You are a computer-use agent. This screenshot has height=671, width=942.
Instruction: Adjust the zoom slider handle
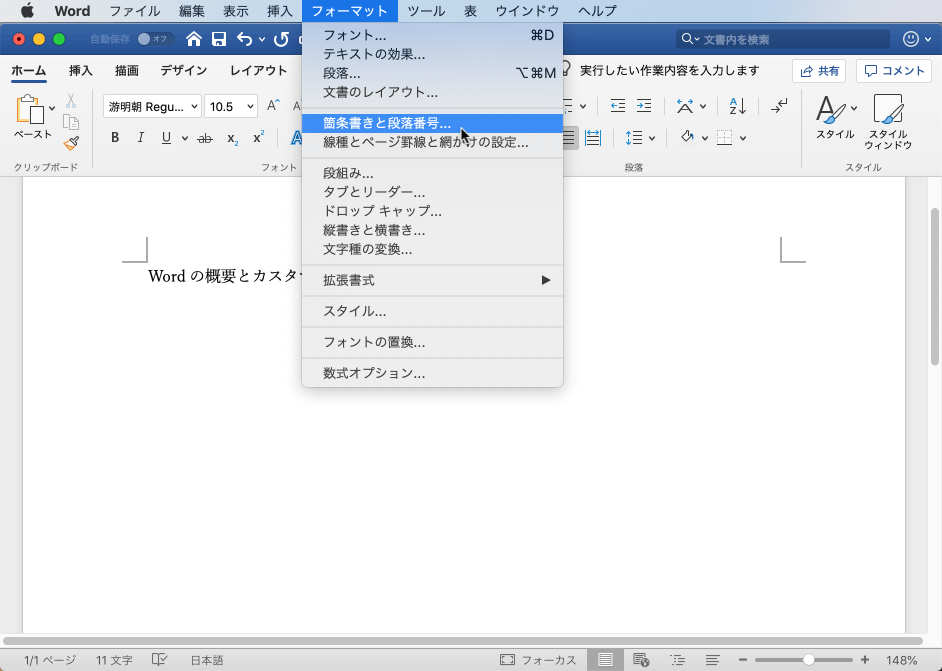click(x=809, y=660)
